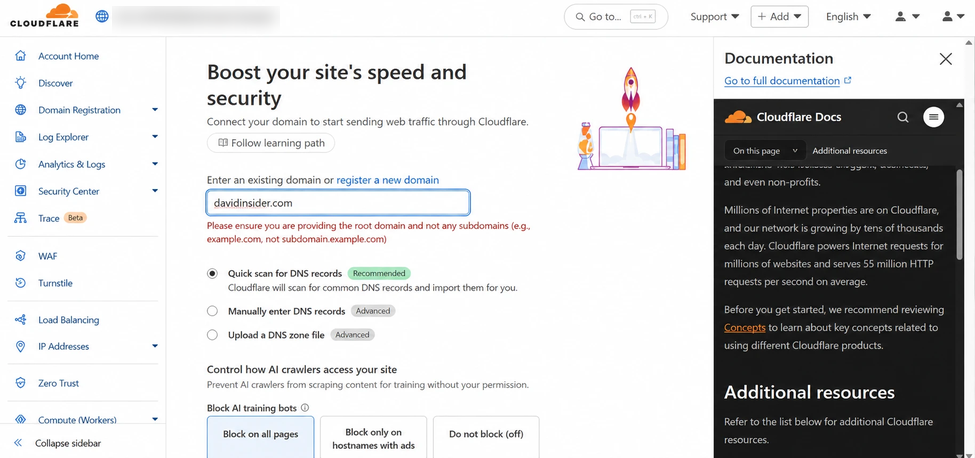Click the Account Home house icon
The width and height of the screenshot is (975, 458).
[x=21, y=56]
